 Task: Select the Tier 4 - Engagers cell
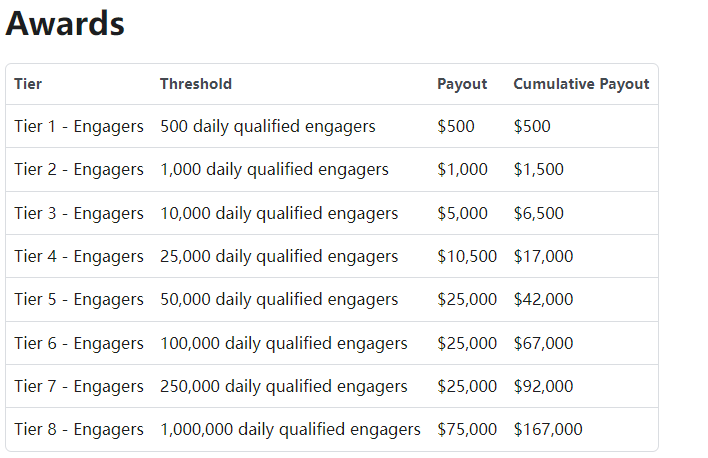[79, 257]
